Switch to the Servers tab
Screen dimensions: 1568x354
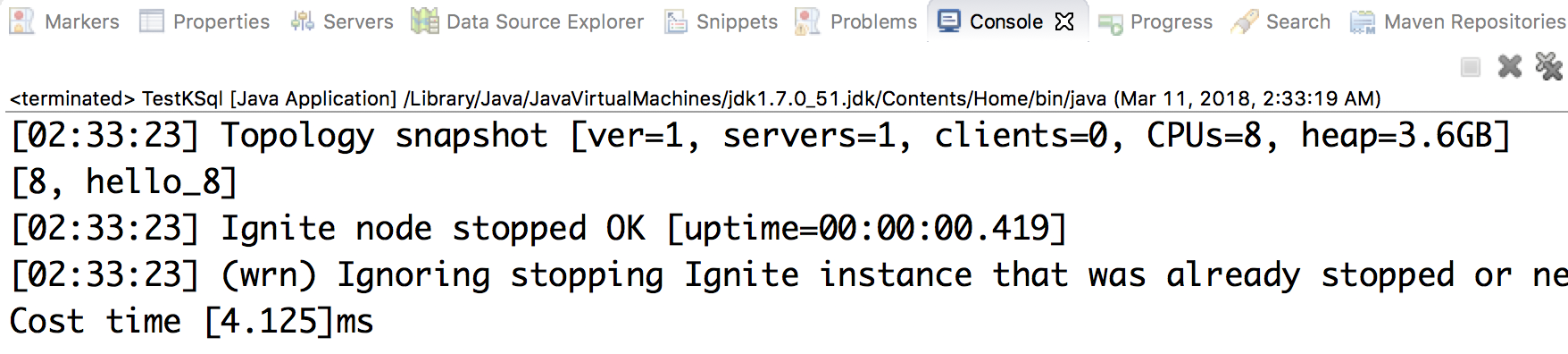[x=342, y=21]
